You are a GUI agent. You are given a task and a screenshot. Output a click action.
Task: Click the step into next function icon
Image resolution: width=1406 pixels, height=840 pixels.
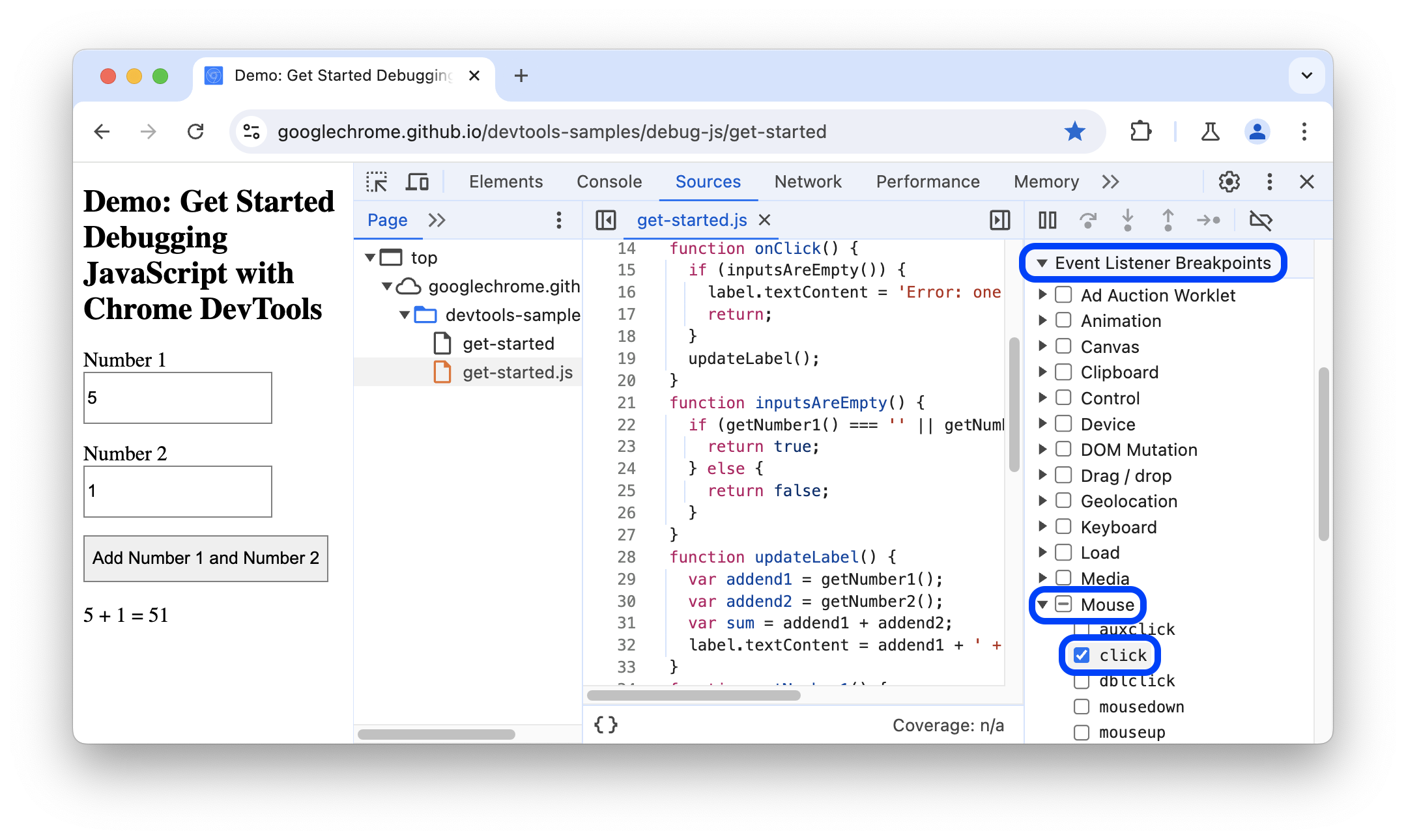tap(1128, 220)
